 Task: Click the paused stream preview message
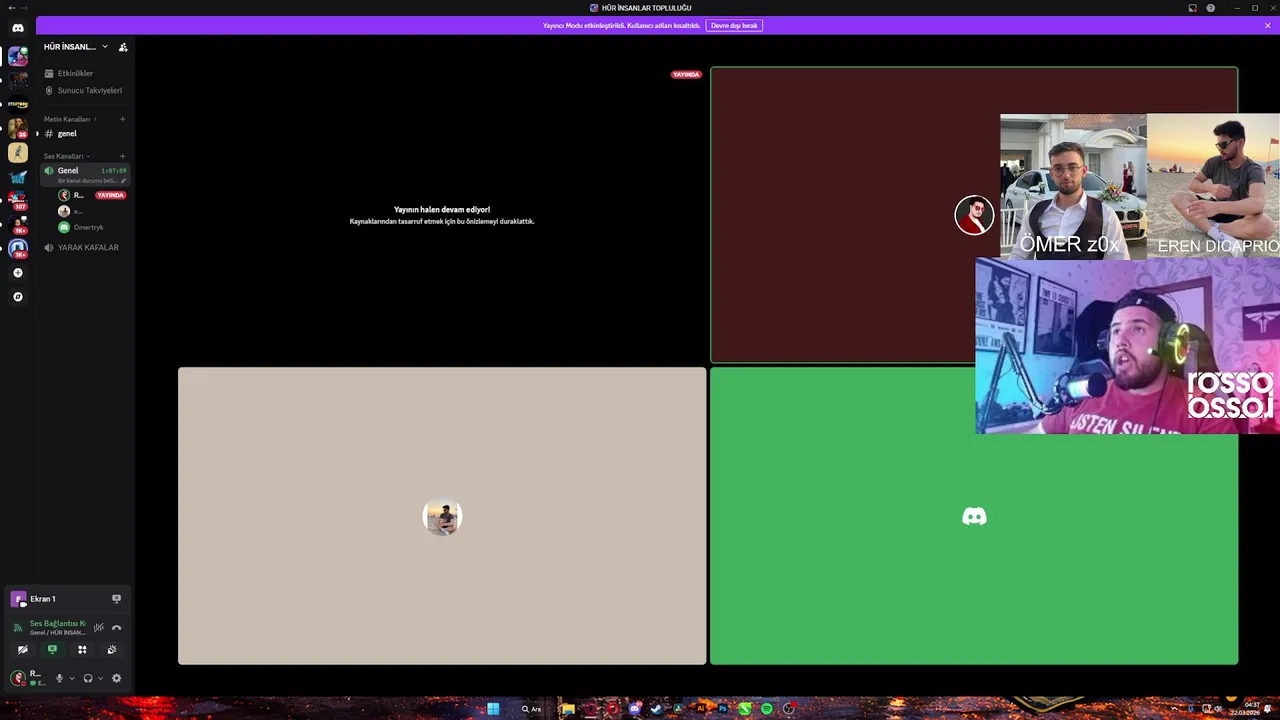coord(442,215)
